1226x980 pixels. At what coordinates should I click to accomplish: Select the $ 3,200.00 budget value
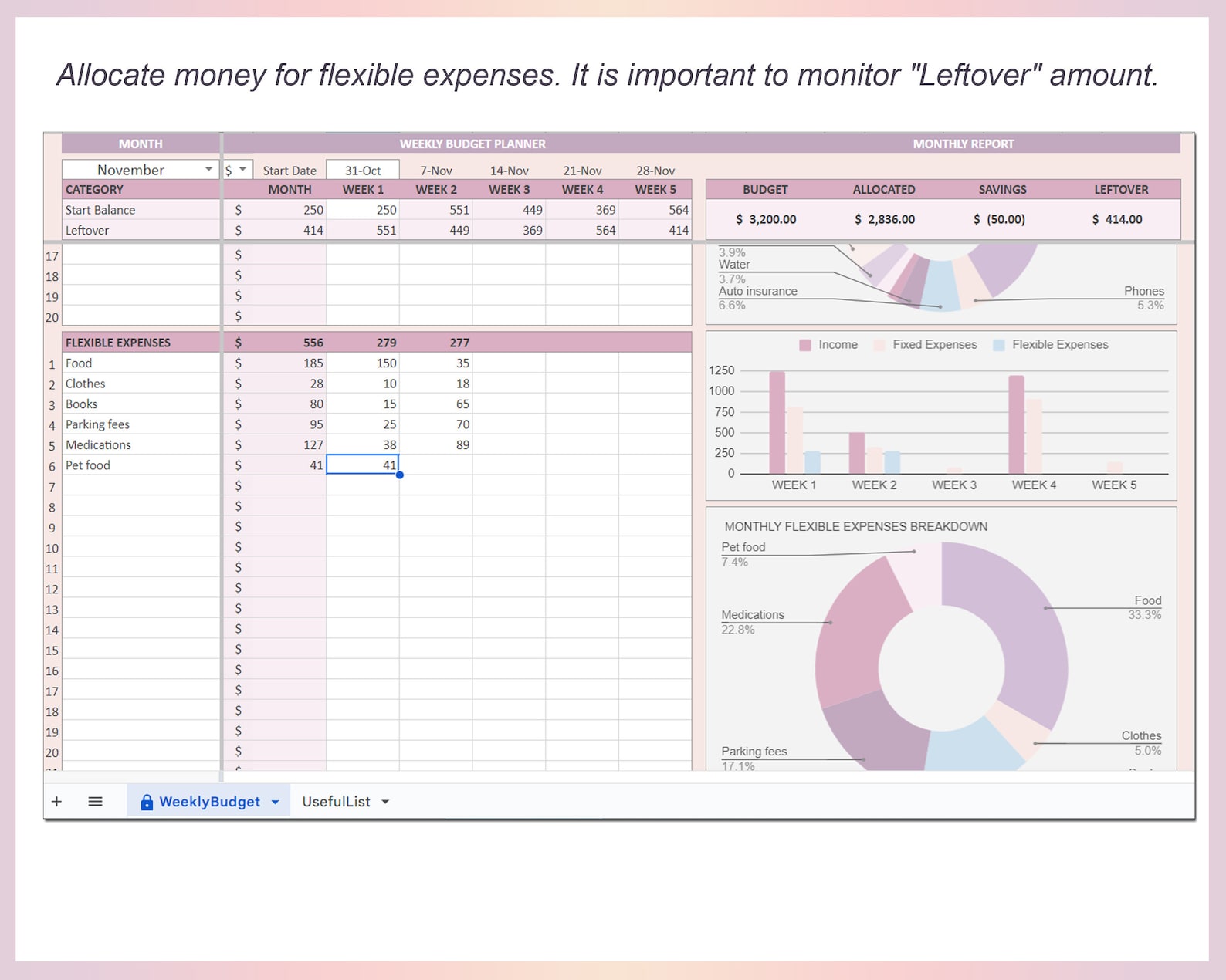(766, 219)
